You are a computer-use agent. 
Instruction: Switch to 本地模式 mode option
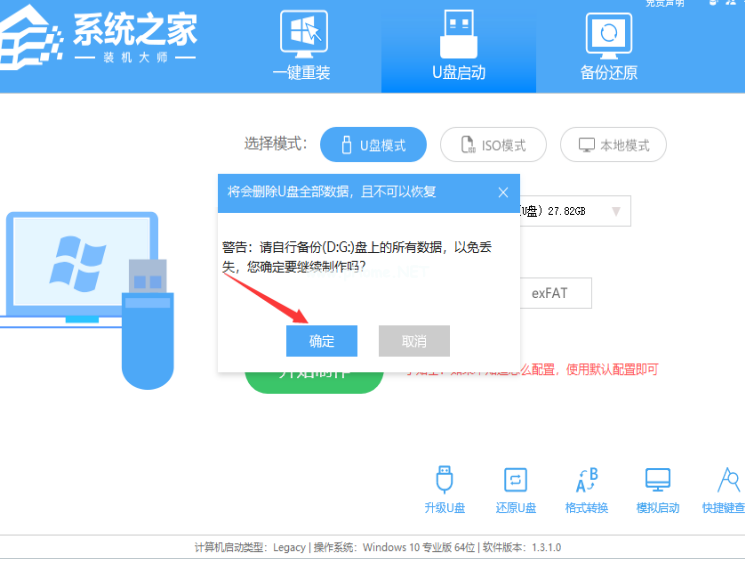pyautogui.click(x=613, y=145)
